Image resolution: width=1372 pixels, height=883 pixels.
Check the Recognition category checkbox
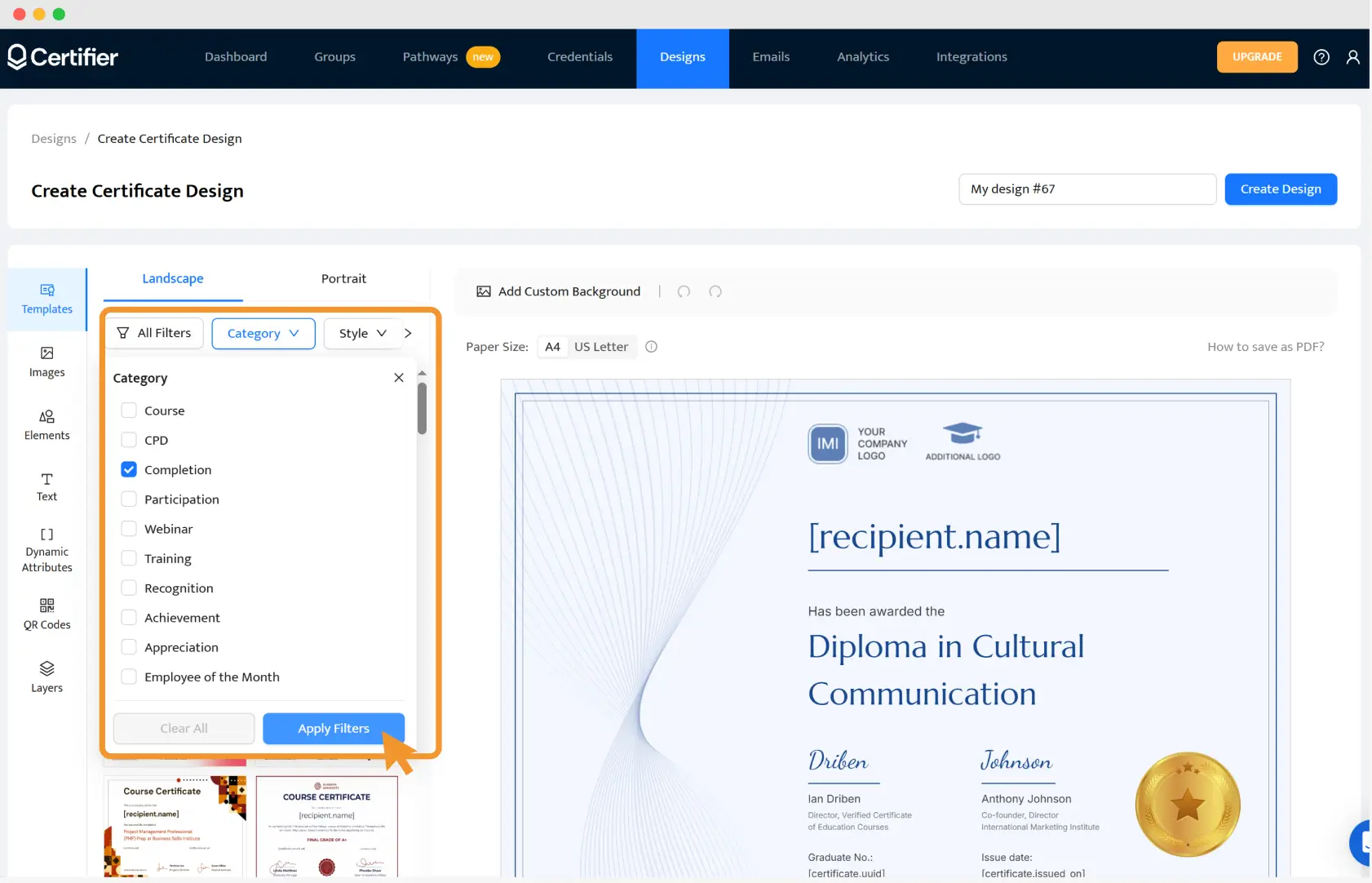pyautogui.click(x=129, y=588)
